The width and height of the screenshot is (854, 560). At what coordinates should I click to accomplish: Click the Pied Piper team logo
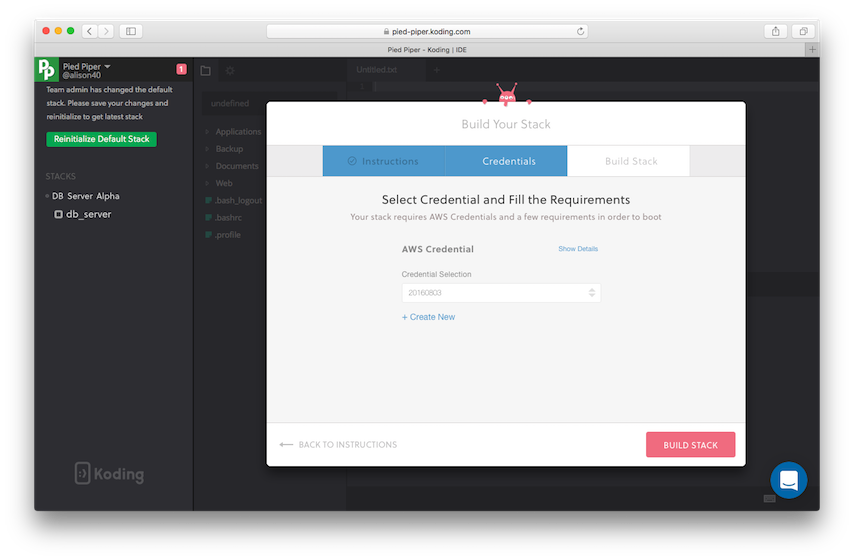point(46,70)
